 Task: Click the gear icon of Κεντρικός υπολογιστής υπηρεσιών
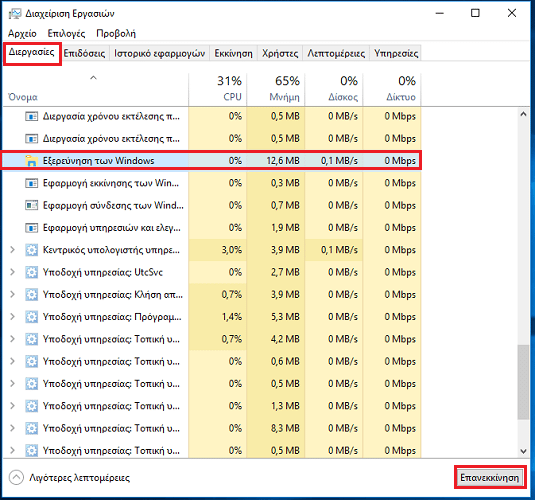31,250
